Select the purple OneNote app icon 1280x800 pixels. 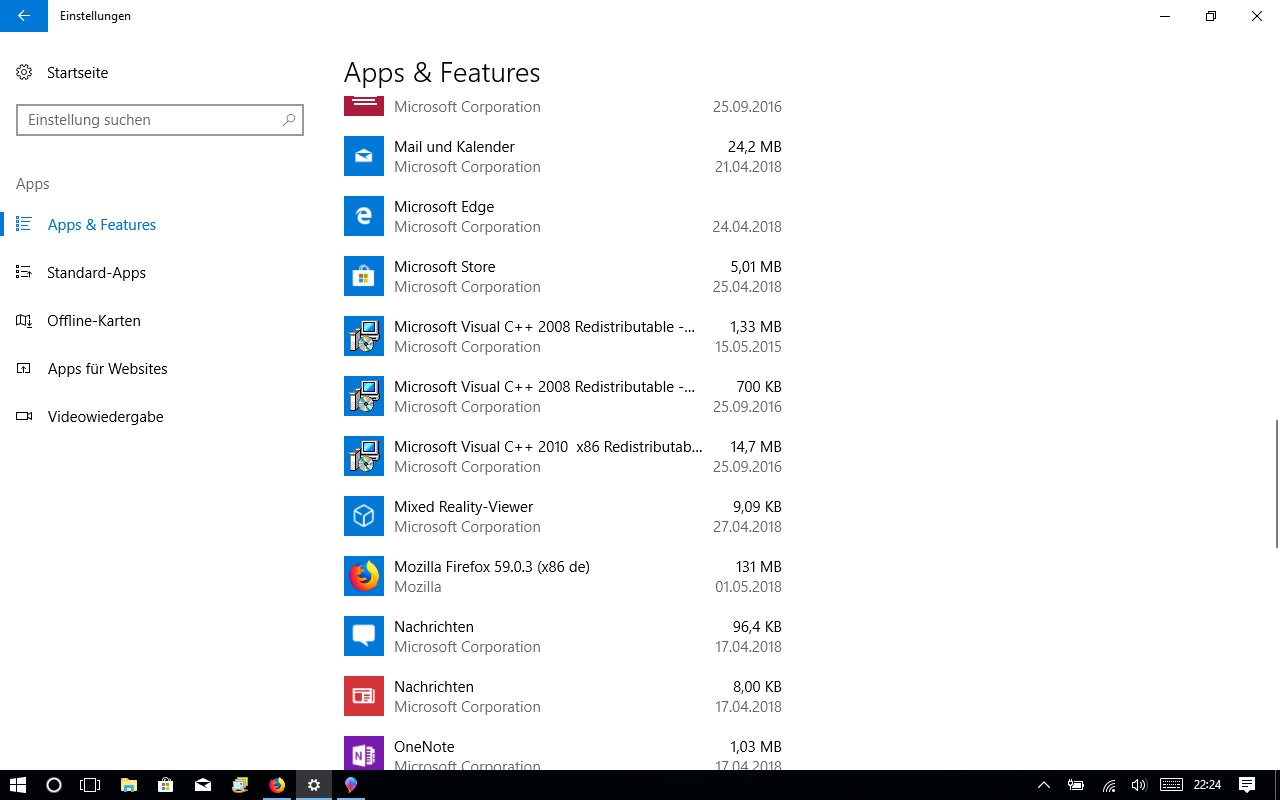[364, 753]
